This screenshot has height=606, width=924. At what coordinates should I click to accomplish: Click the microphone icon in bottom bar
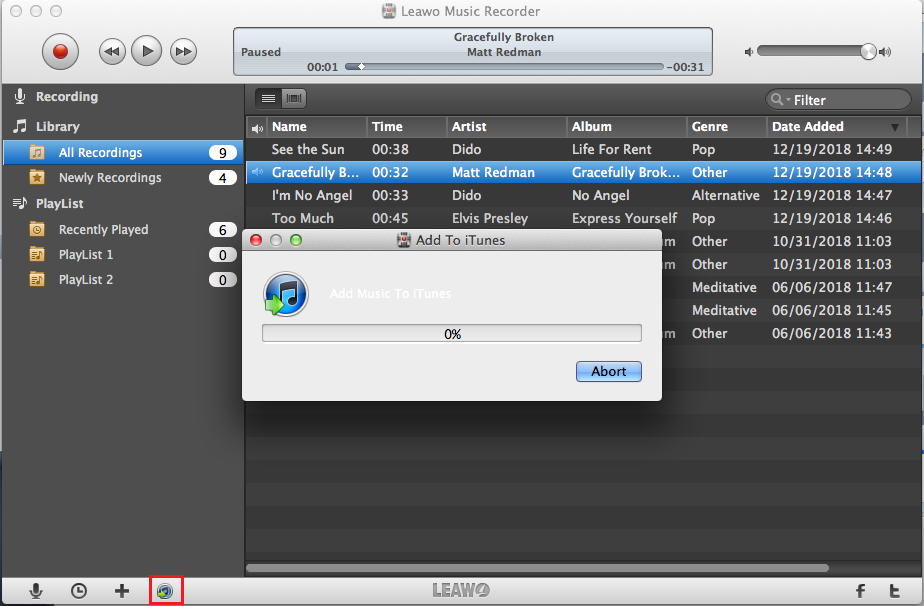click(x=36, y=591)
